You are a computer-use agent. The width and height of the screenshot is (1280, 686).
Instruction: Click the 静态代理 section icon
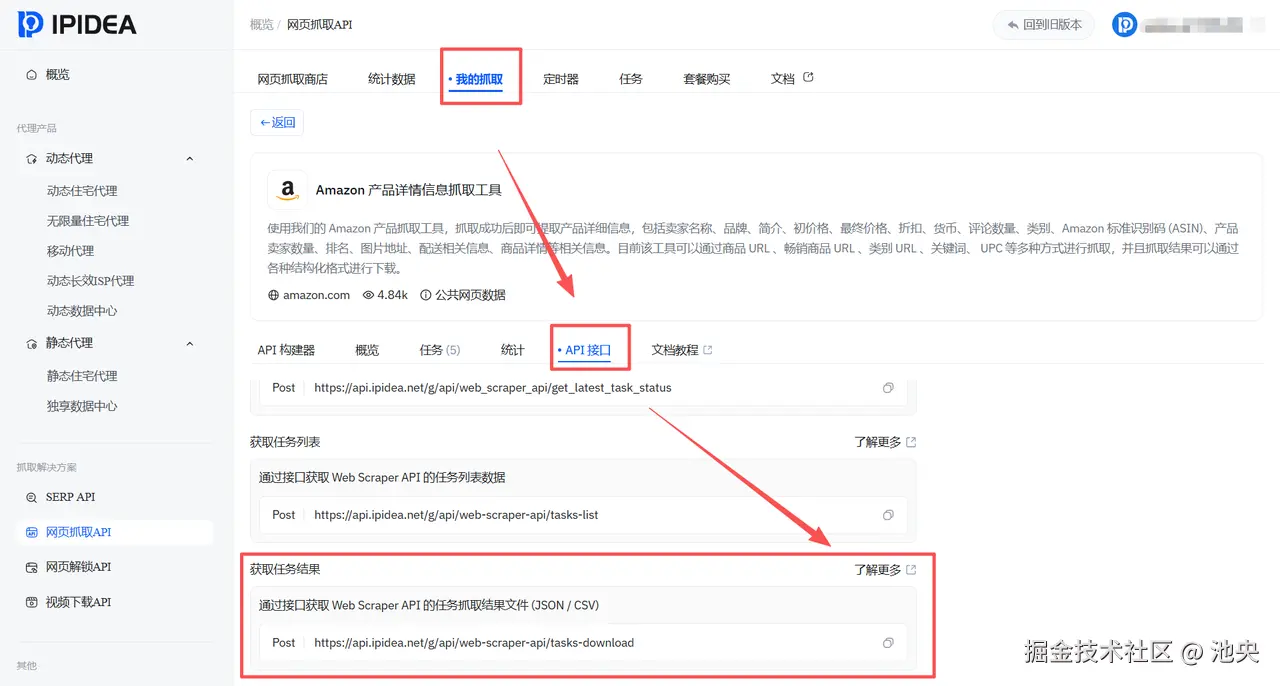point(31,343)
